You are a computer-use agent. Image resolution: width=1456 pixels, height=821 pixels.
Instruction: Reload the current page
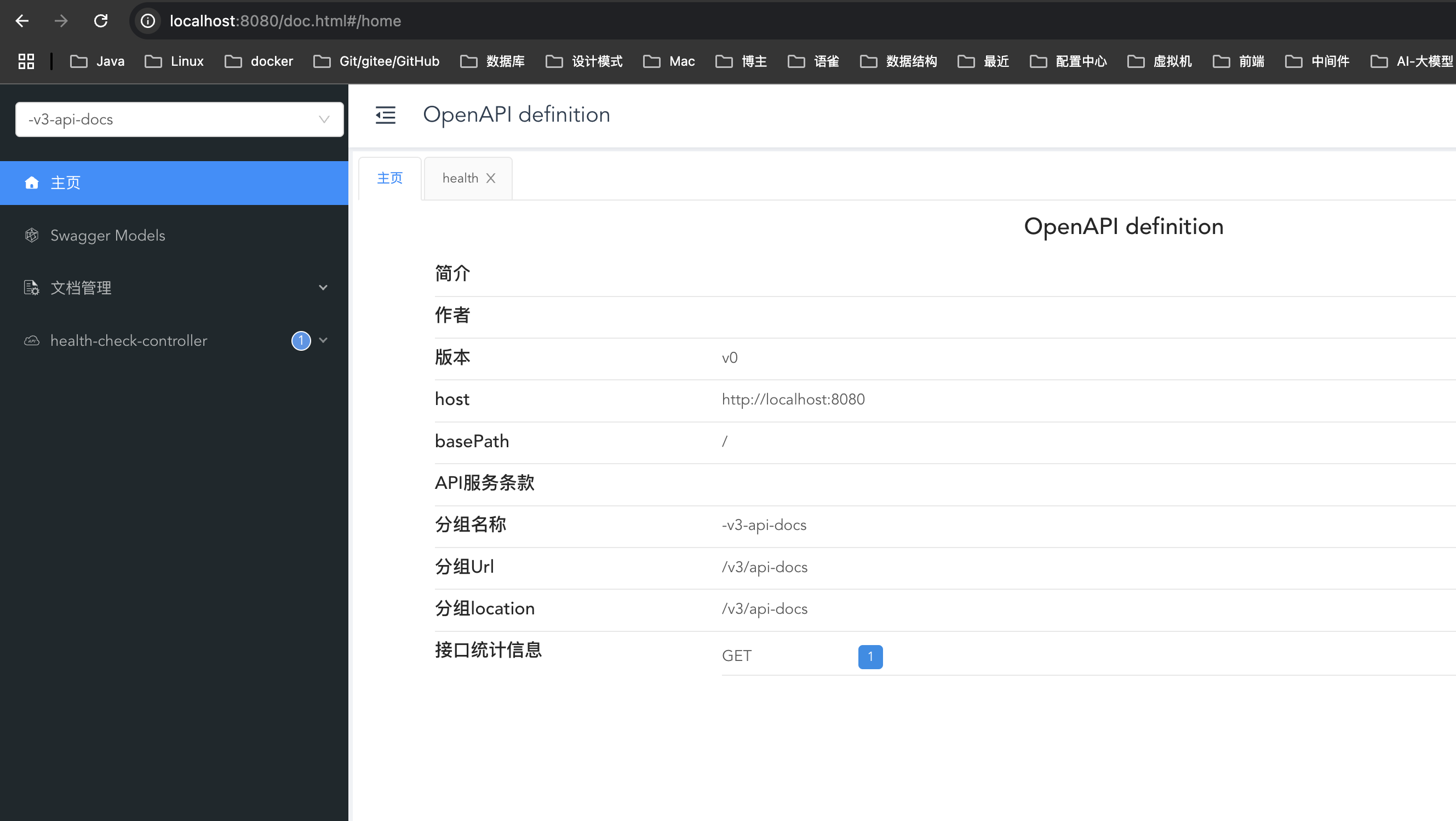click(101, 21)
